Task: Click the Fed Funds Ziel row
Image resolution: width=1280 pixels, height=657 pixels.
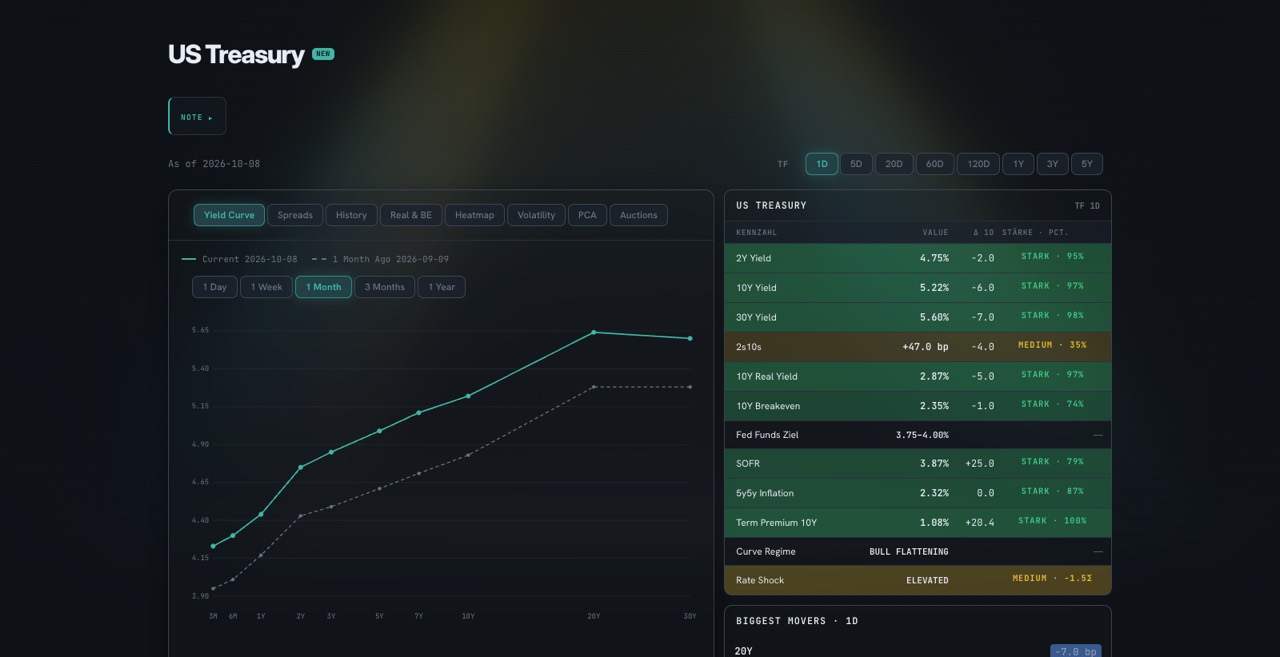Action: [917, 435]
